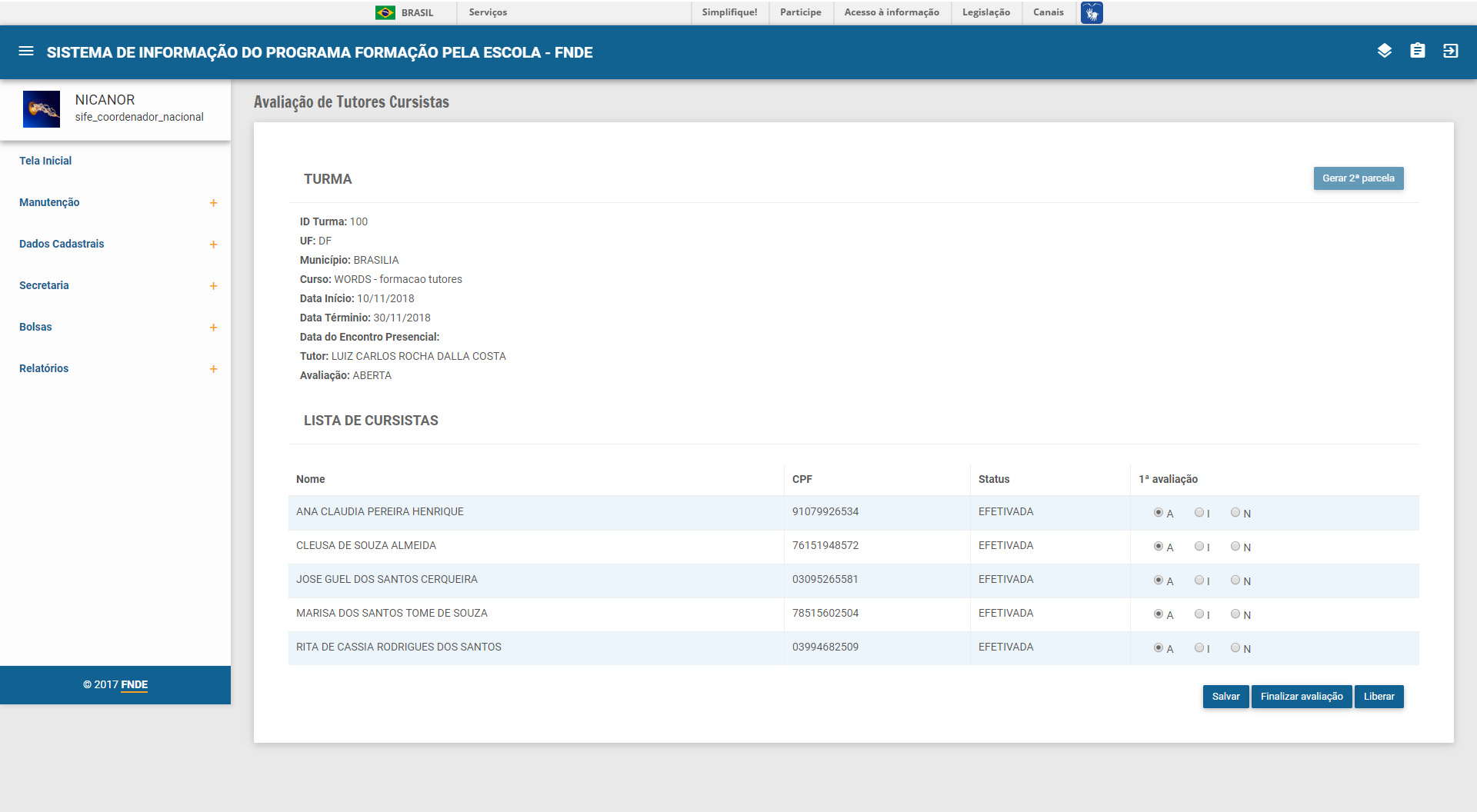
Task: Expand the Bolsas plus icon
Action: (x=213, y=328)
